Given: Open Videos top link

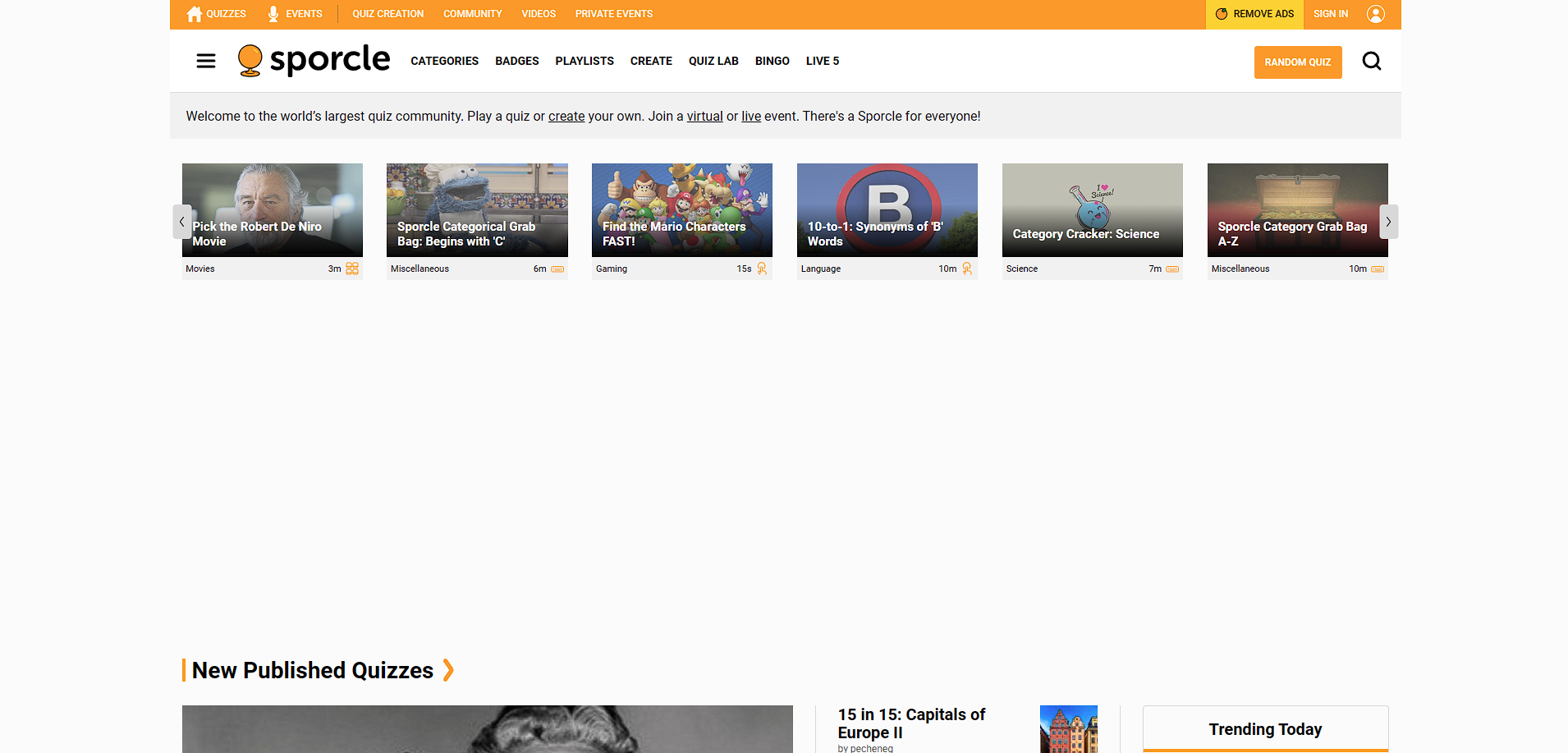Looking at the screenshot, I should click(x=539, y=14).
